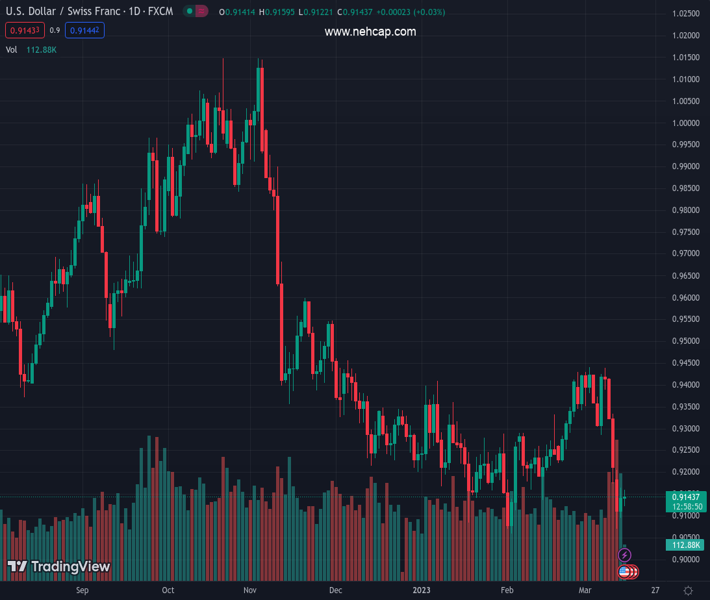Click the Vol indicator label
Screen dimensions: 710x600
pyautogui.click(x=12, y=49)
